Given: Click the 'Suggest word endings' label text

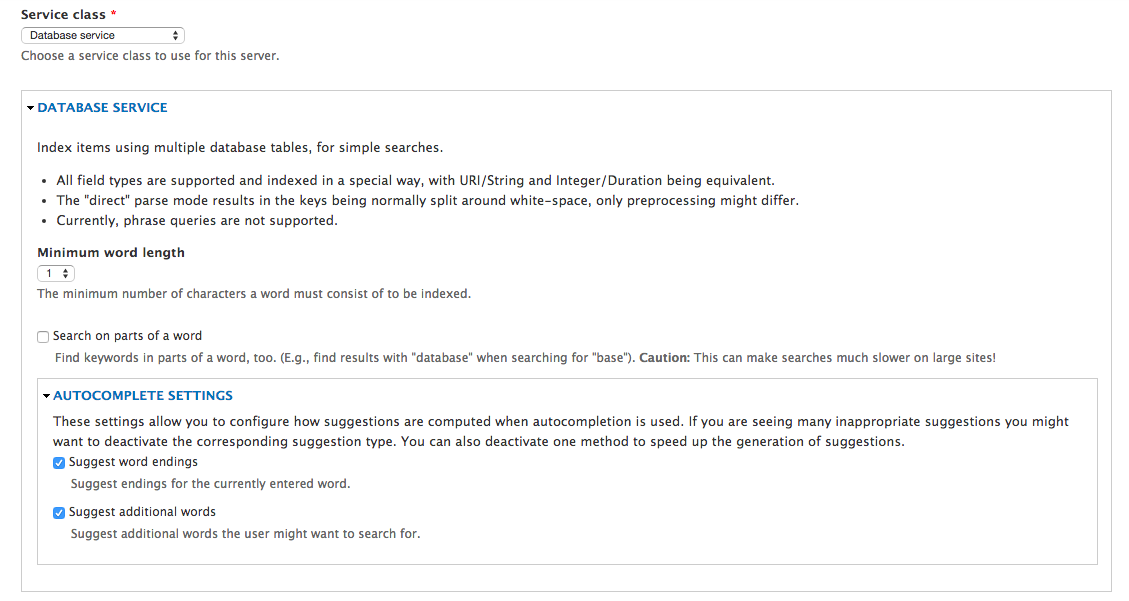Looking at the screenshot, I should point(133,462).
